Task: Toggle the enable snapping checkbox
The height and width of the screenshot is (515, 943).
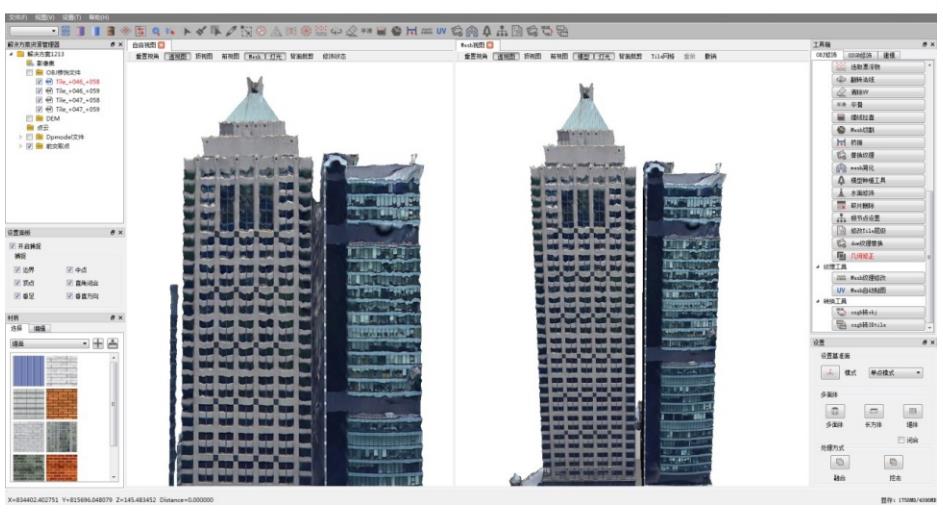Action: point(13,246)
